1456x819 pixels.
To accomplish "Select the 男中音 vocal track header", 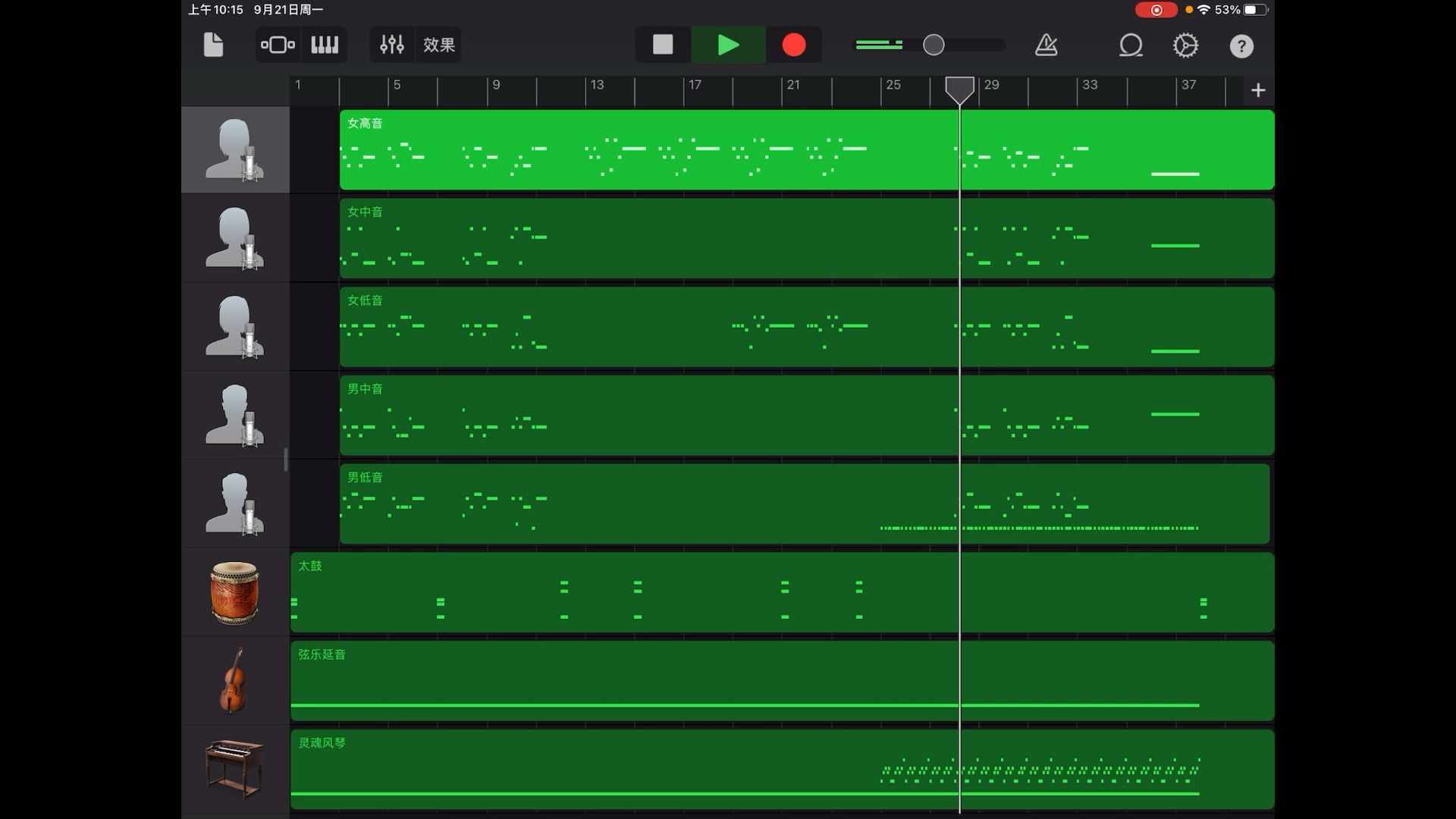I will [x=235, y=416].
